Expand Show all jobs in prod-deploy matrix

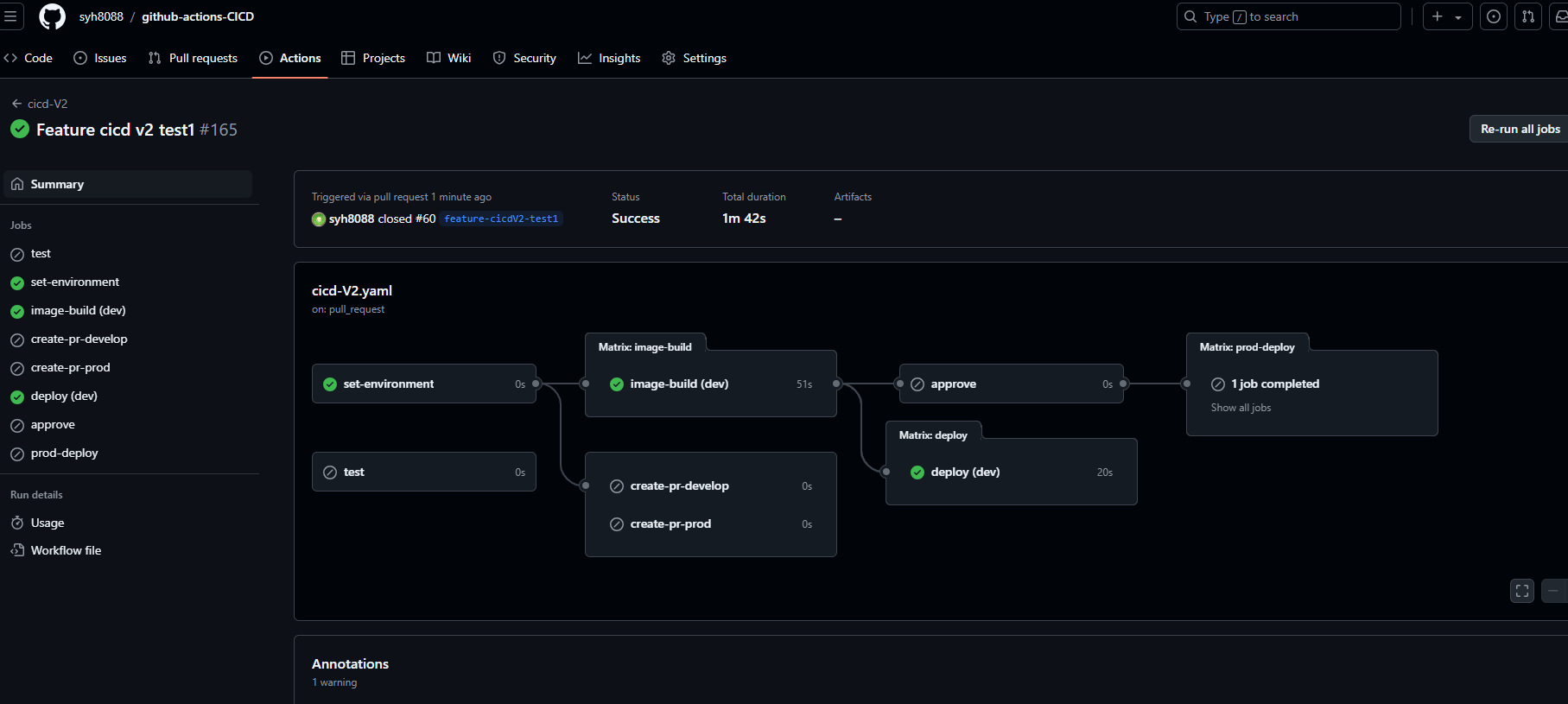[x=1241, y=408]
